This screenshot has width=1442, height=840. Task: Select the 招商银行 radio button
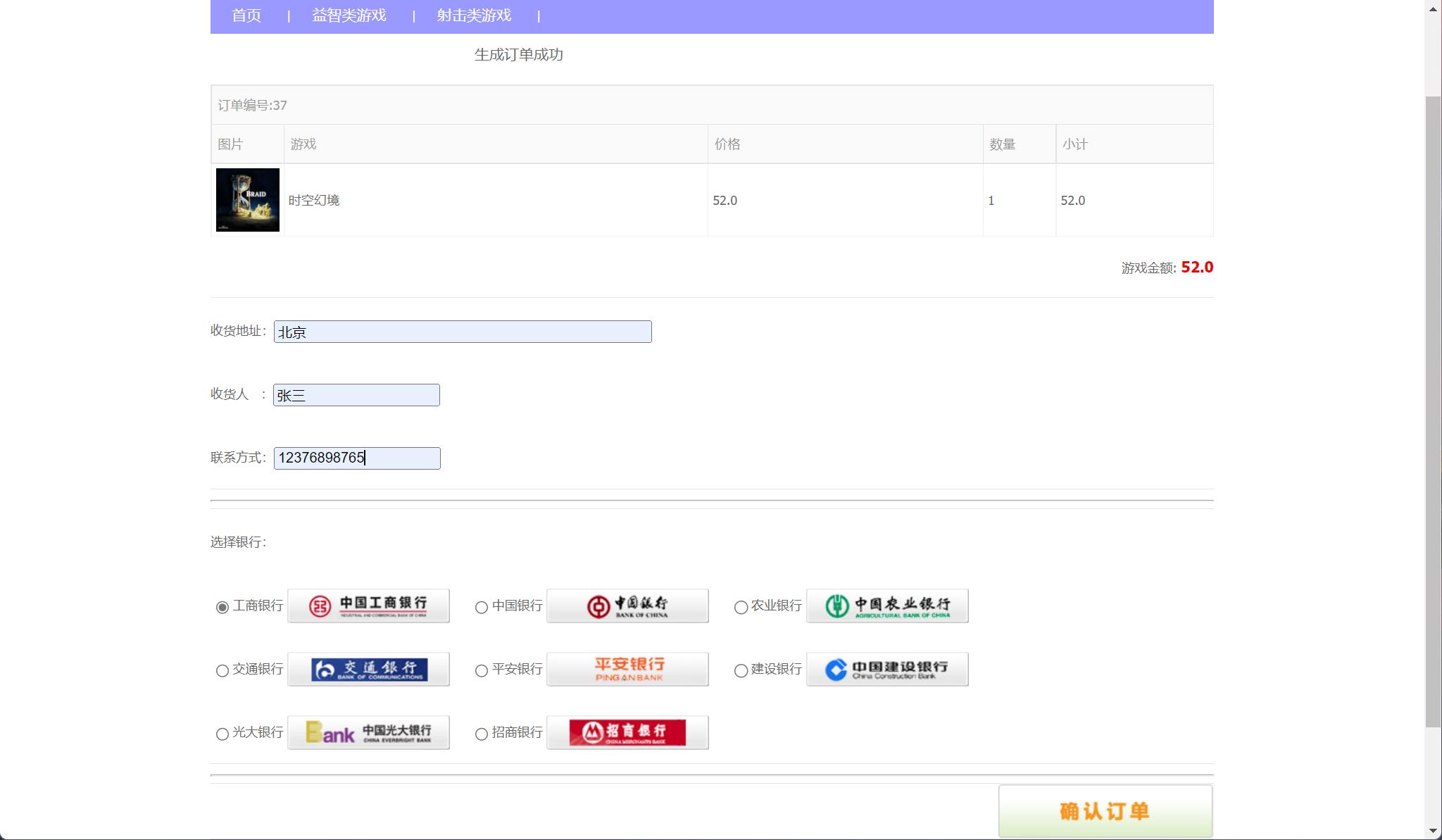482,734
